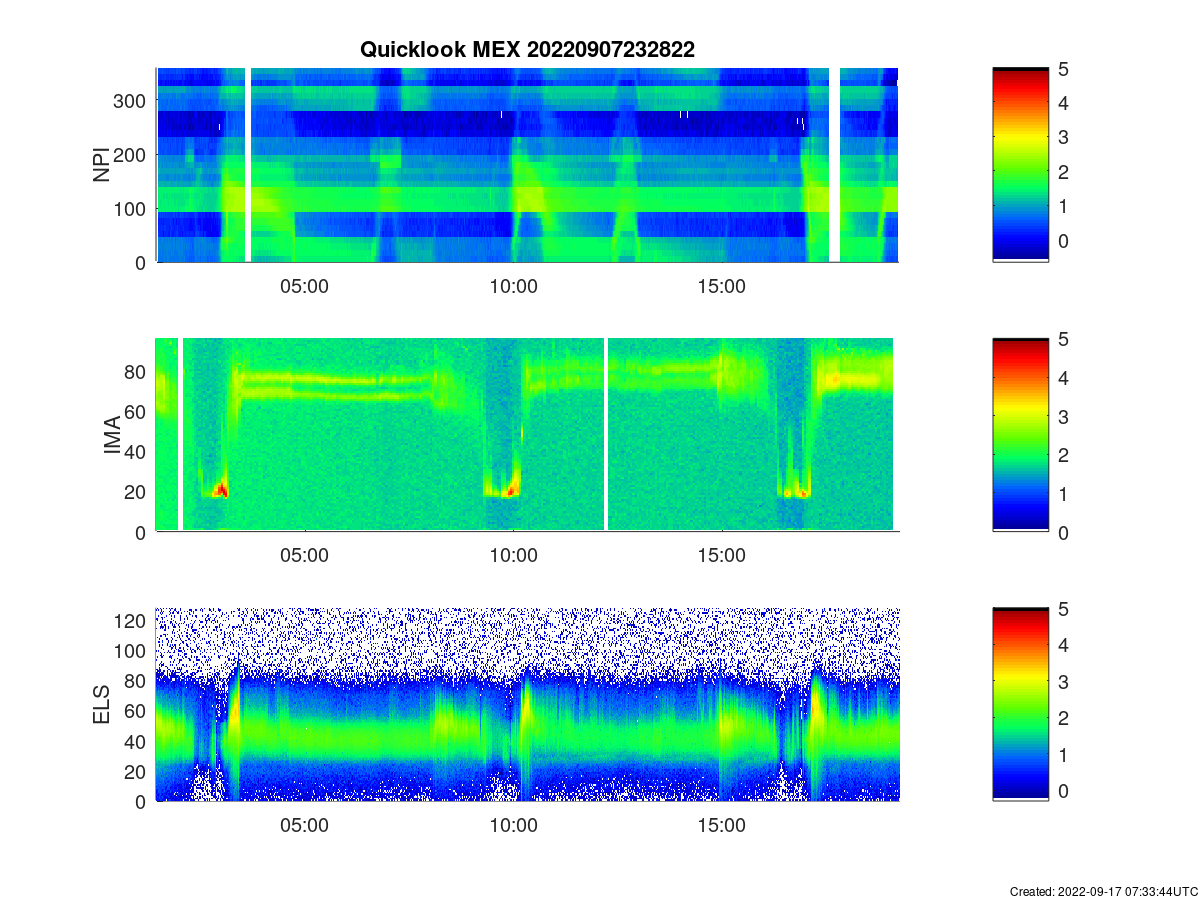Click the "3" label on NPI color bar
The image size is (1200, 900).
pos(1064,138)
